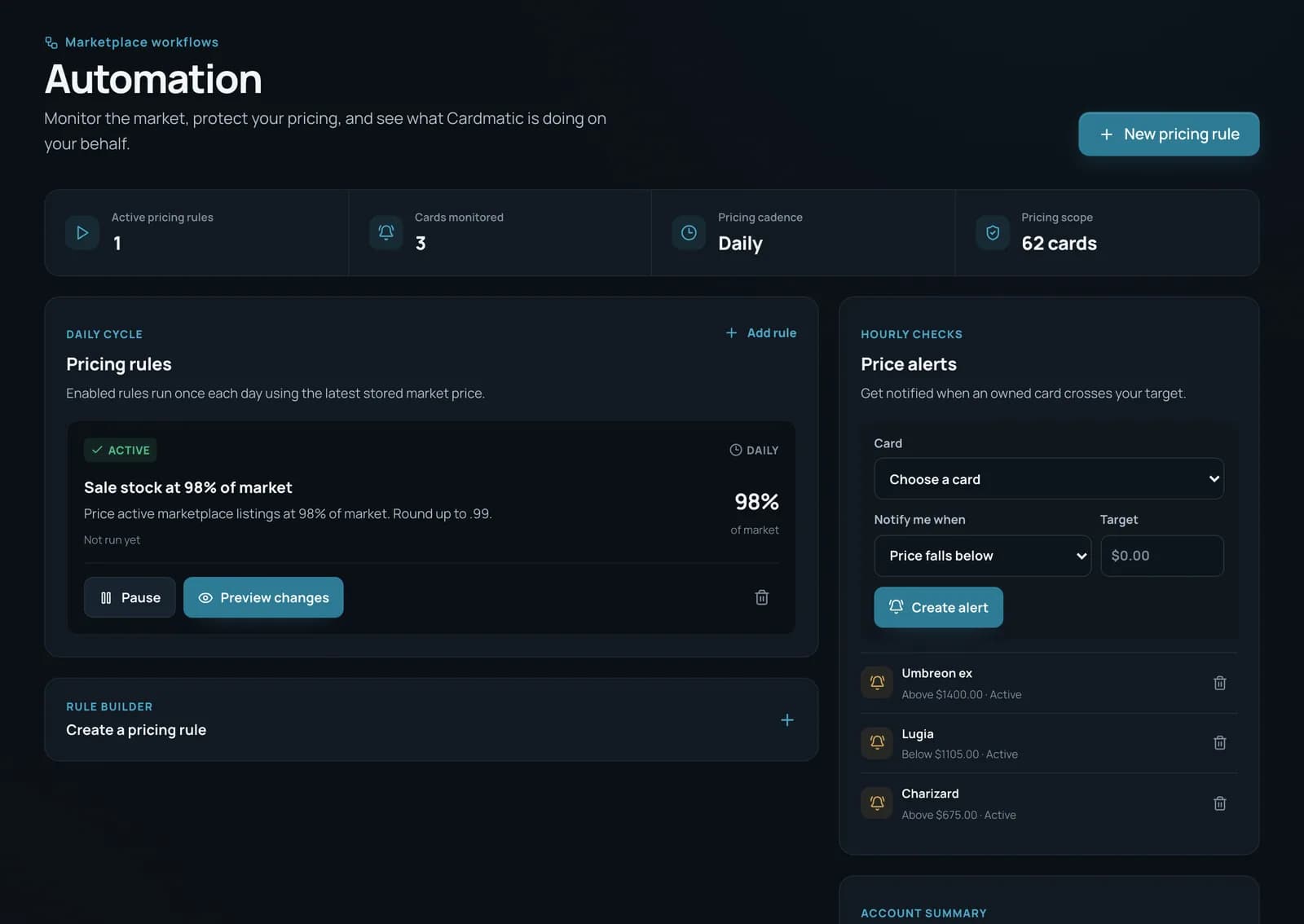
Task: Delete the Umbreon ex alert
Action: pyautogui.click(x=1220, y=683)
